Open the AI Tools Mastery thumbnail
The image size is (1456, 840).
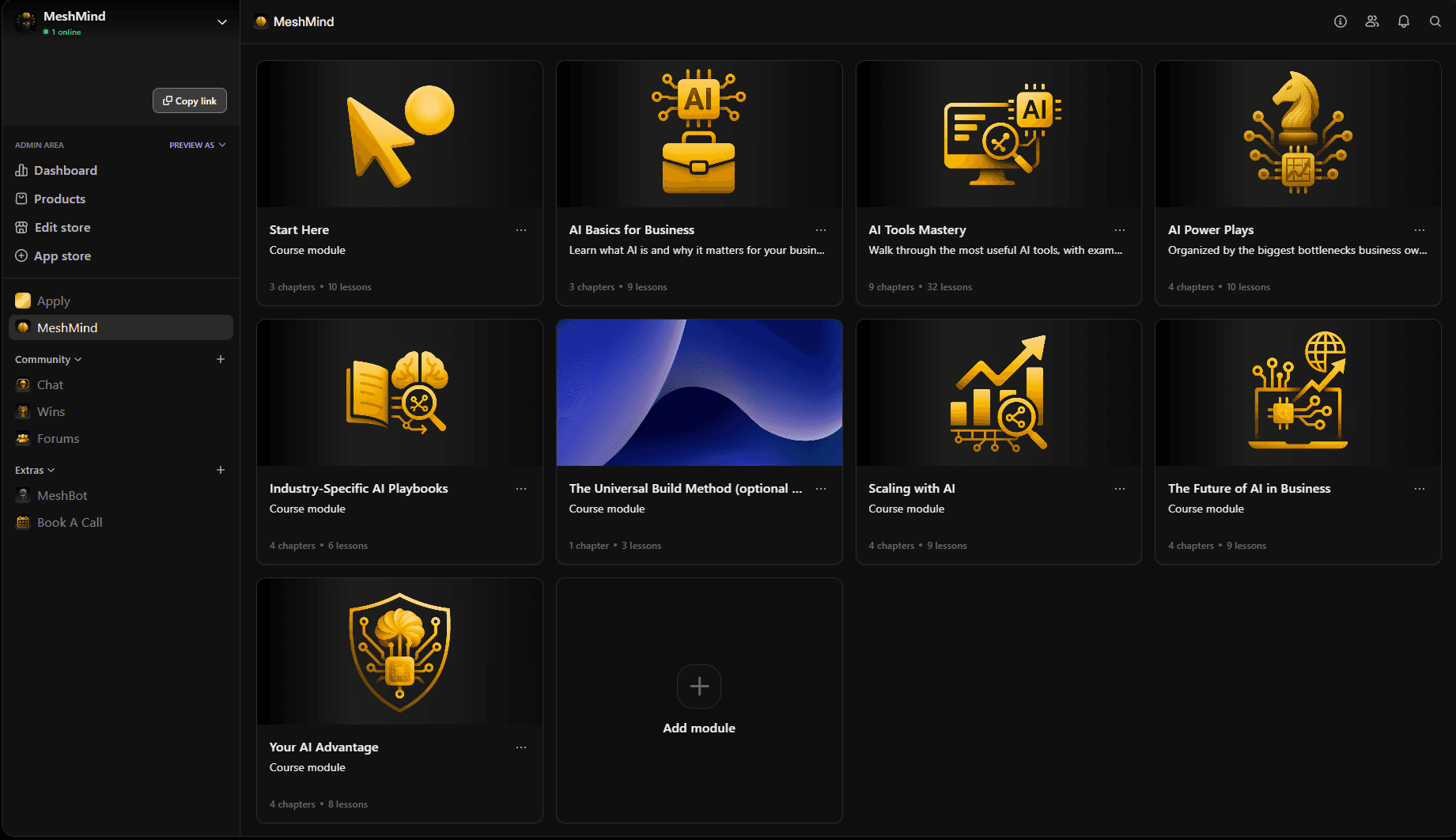pyautogui.click(x=999, y=134)
